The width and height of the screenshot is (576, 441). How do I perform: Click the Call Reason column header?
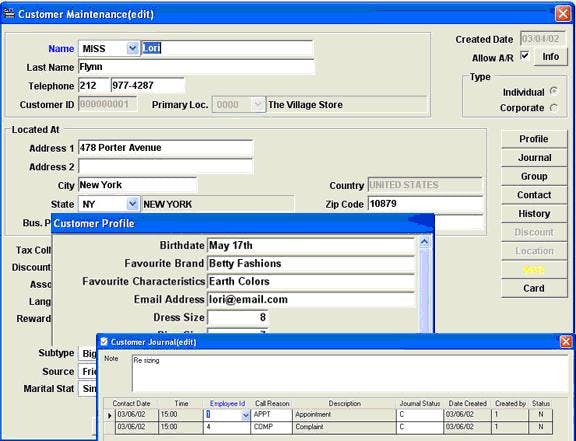coord(272,404)
